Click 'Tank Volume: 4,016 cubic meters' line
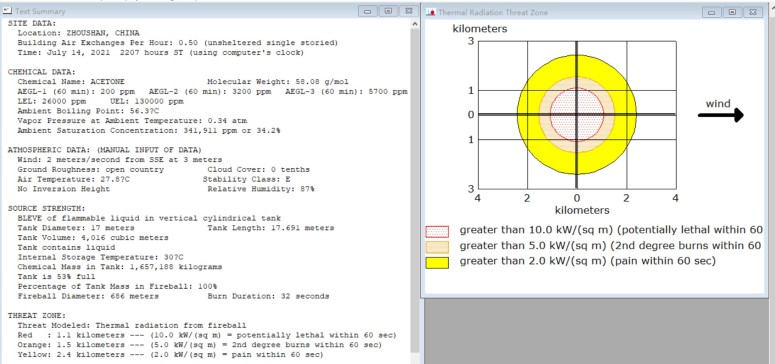The image size is (775, 364). [93, 238]
